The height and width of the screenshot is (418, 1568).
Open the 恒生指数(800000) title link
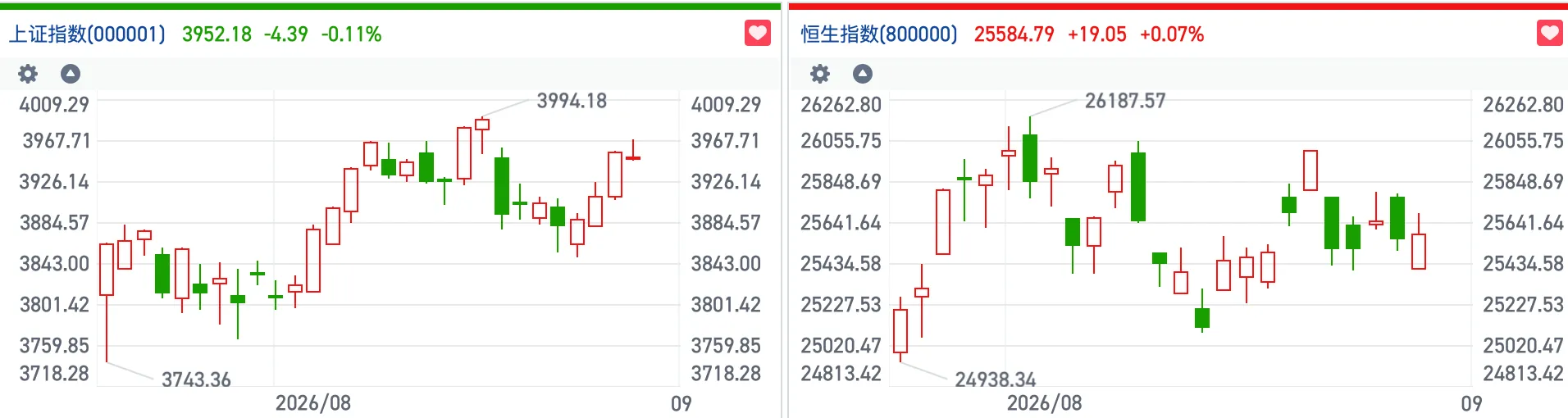879,34
